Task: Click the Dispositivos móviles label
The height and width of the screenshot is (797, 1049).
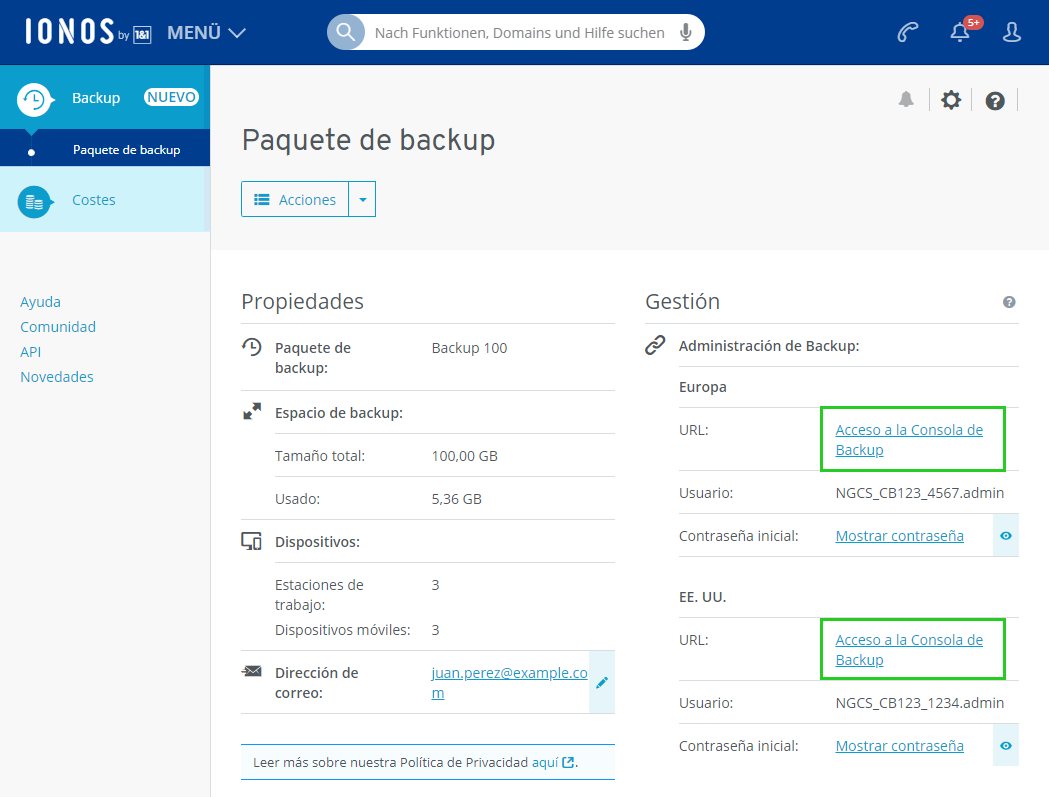Action: pos(343,630)
